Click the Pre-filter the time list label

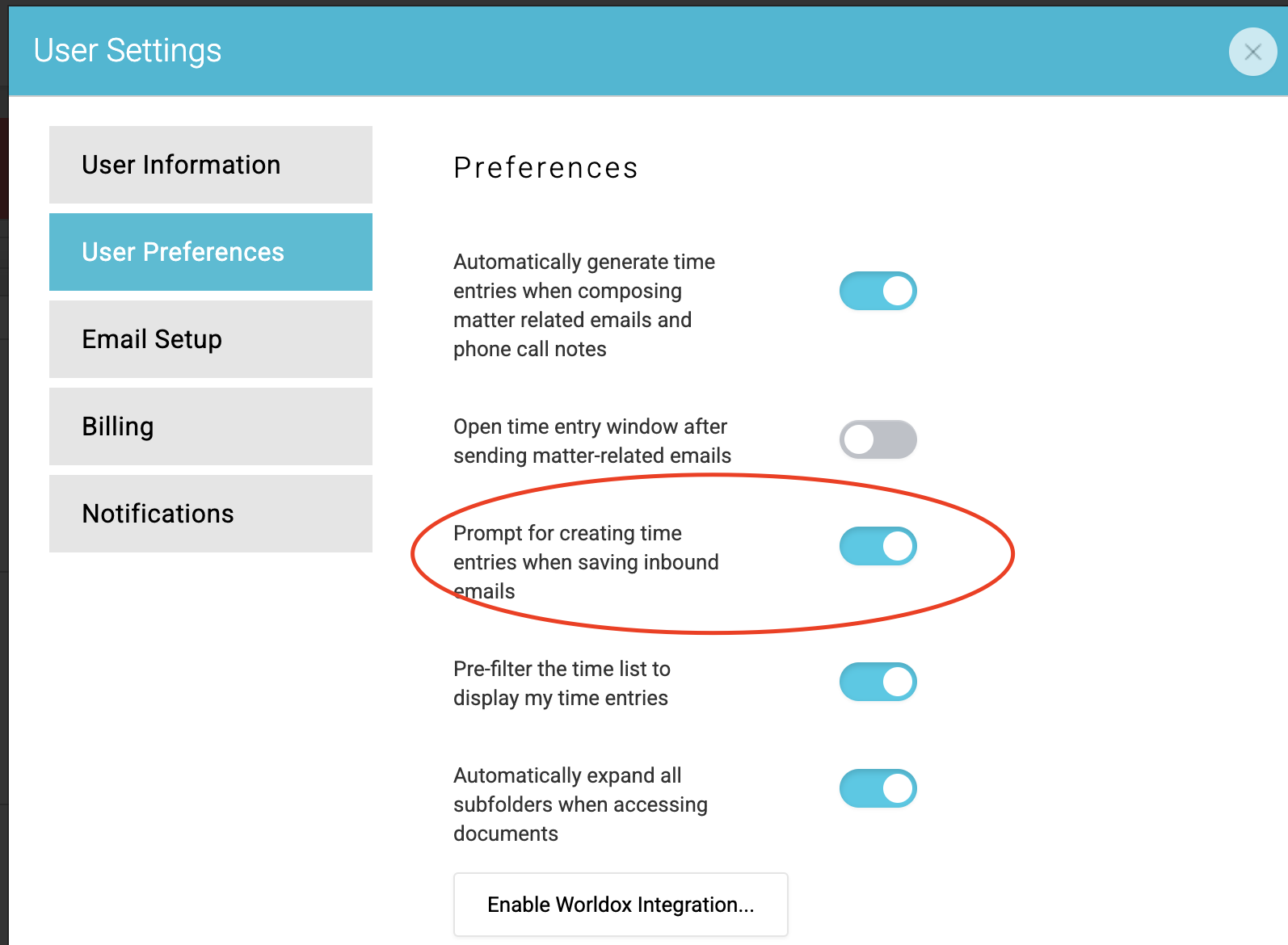[562, 683]
